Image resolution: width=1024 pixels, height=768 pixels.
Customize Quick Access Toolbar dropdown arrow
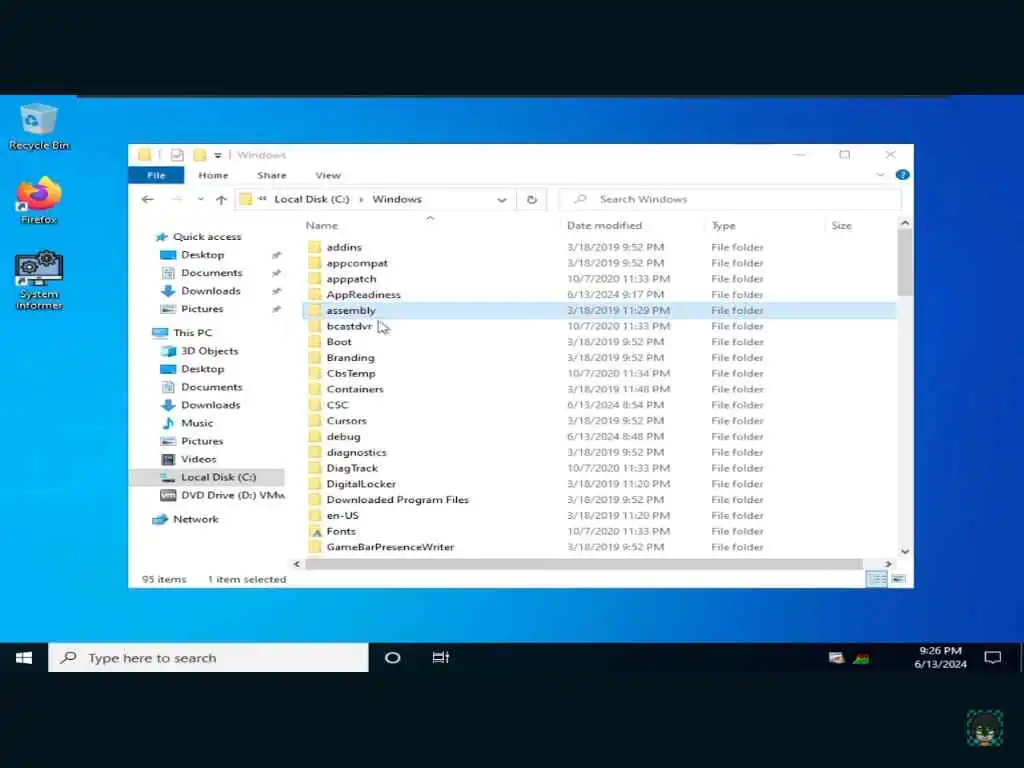(218, 155)
